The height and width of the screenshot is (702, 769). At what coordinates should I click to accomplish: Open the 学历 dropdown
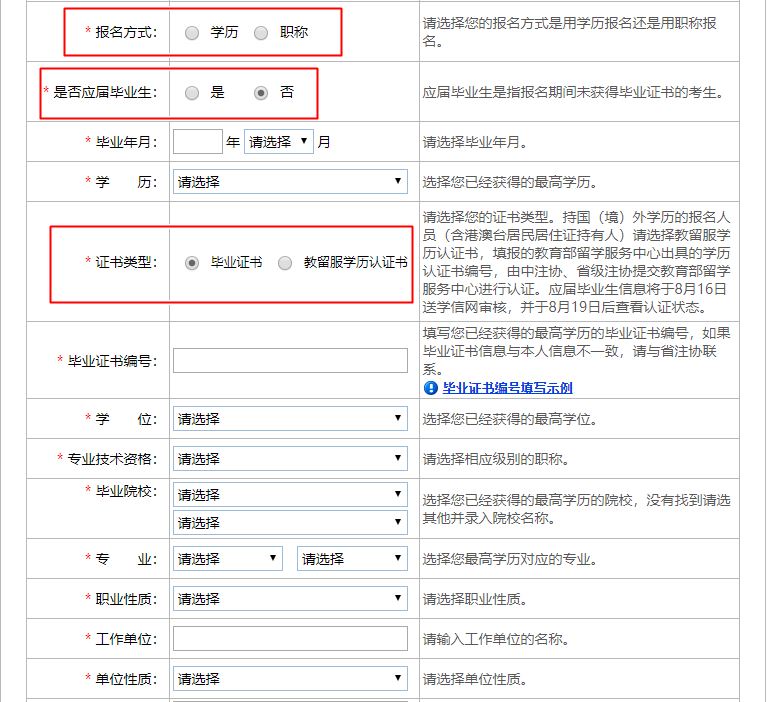[290, 182]
